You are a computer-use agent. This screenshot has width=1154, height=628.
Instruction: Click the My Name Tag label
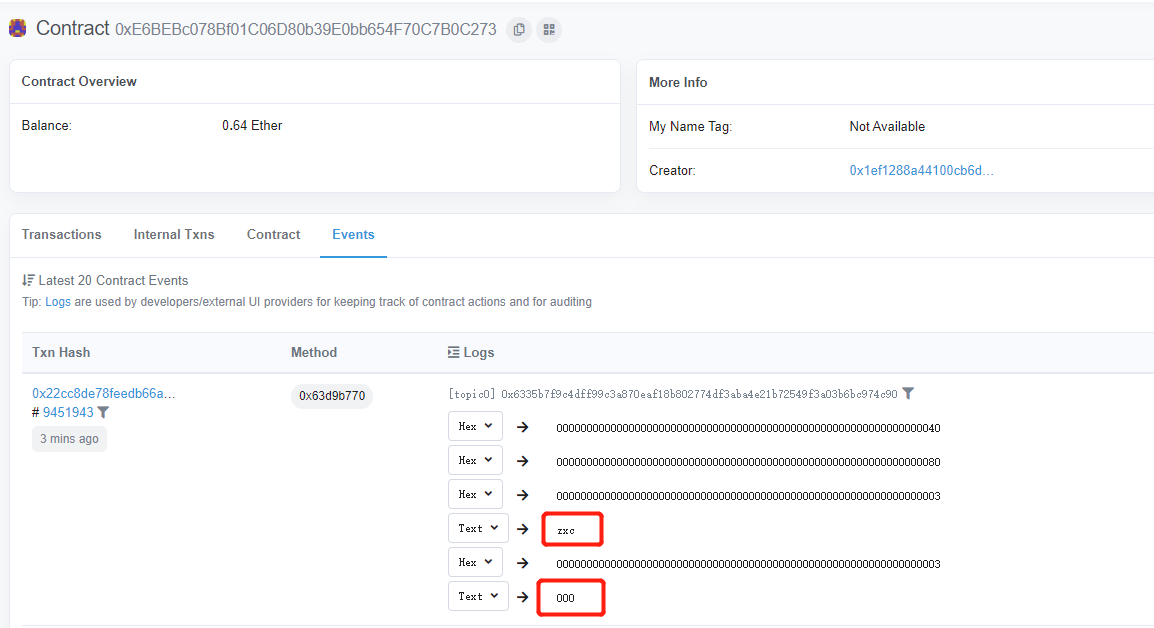click(690, 127)
